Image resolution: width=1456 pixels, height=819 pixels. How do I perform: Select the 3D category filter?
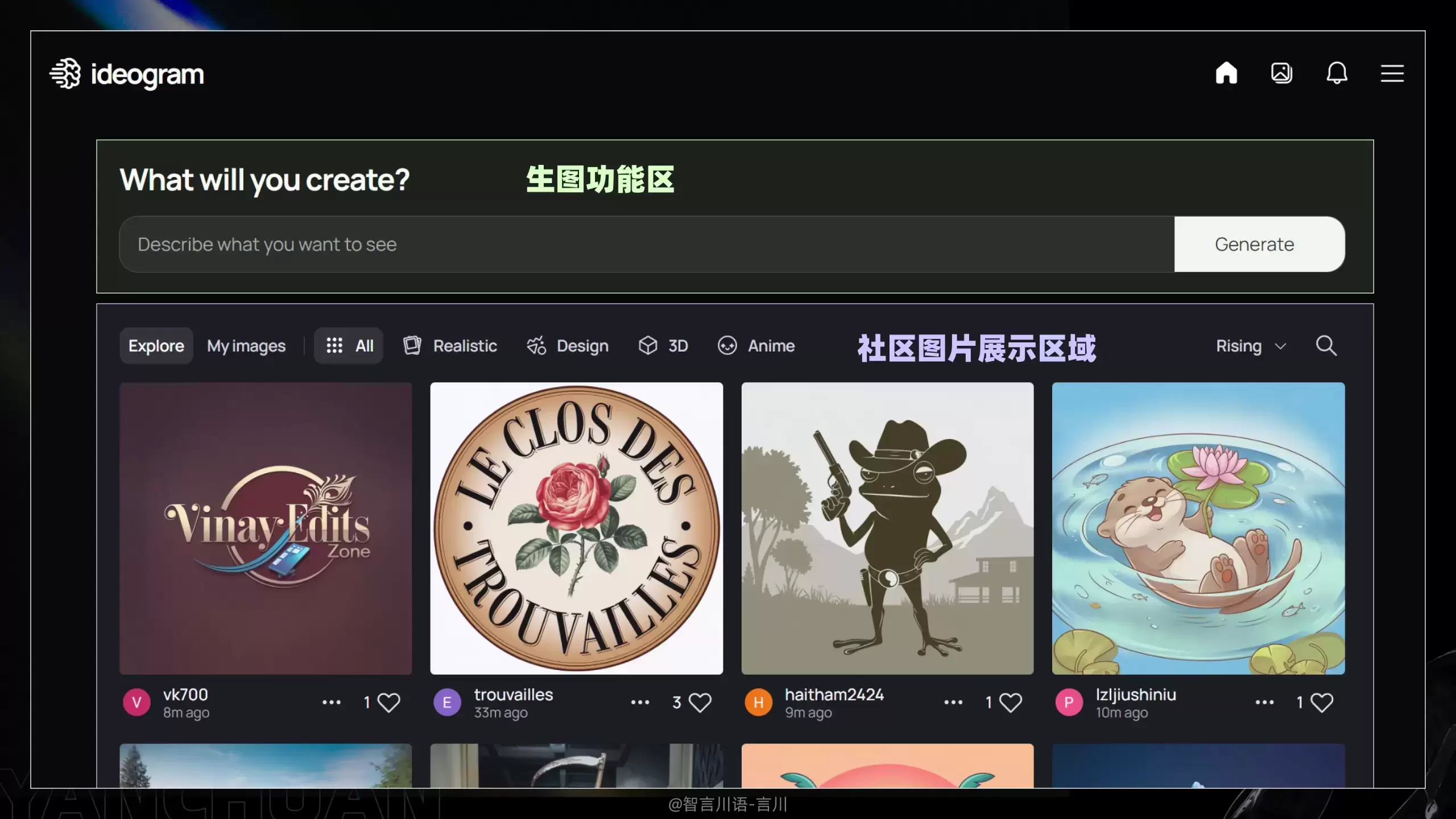[x=663, y=346]
